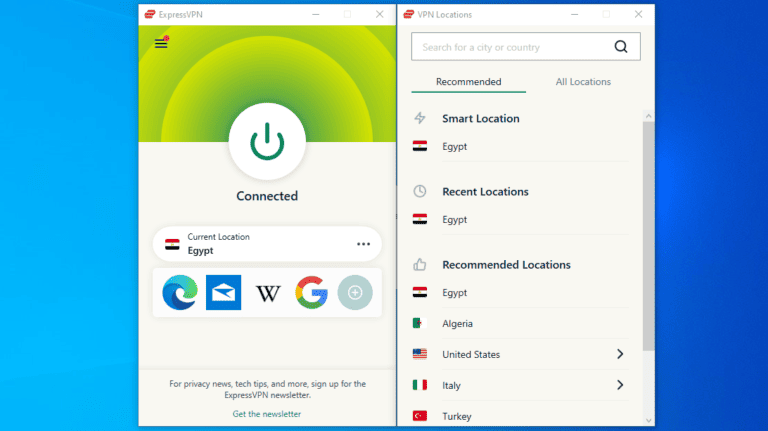The image size is (768, 431).
Task: Click the Get the newsletter link
Action: (267, 413)
